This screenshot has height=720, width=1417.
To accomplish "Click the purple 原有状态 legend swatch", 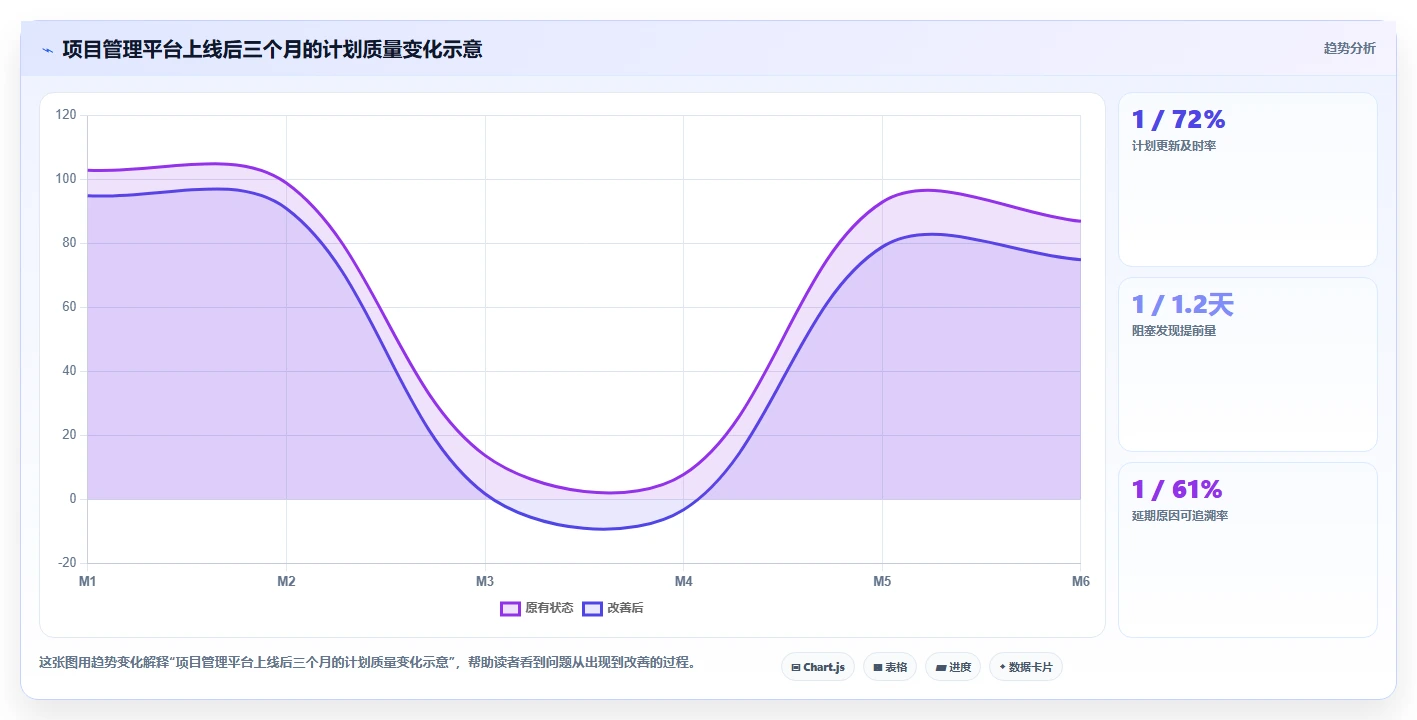I will click(x=510, y=608).
